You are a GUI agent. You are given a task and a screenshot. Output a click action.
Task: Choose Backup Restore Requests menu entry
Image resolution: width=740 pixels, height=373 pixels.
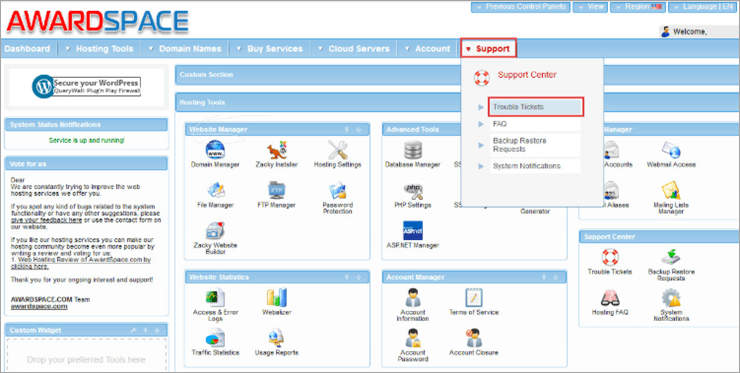pos(535,145)
